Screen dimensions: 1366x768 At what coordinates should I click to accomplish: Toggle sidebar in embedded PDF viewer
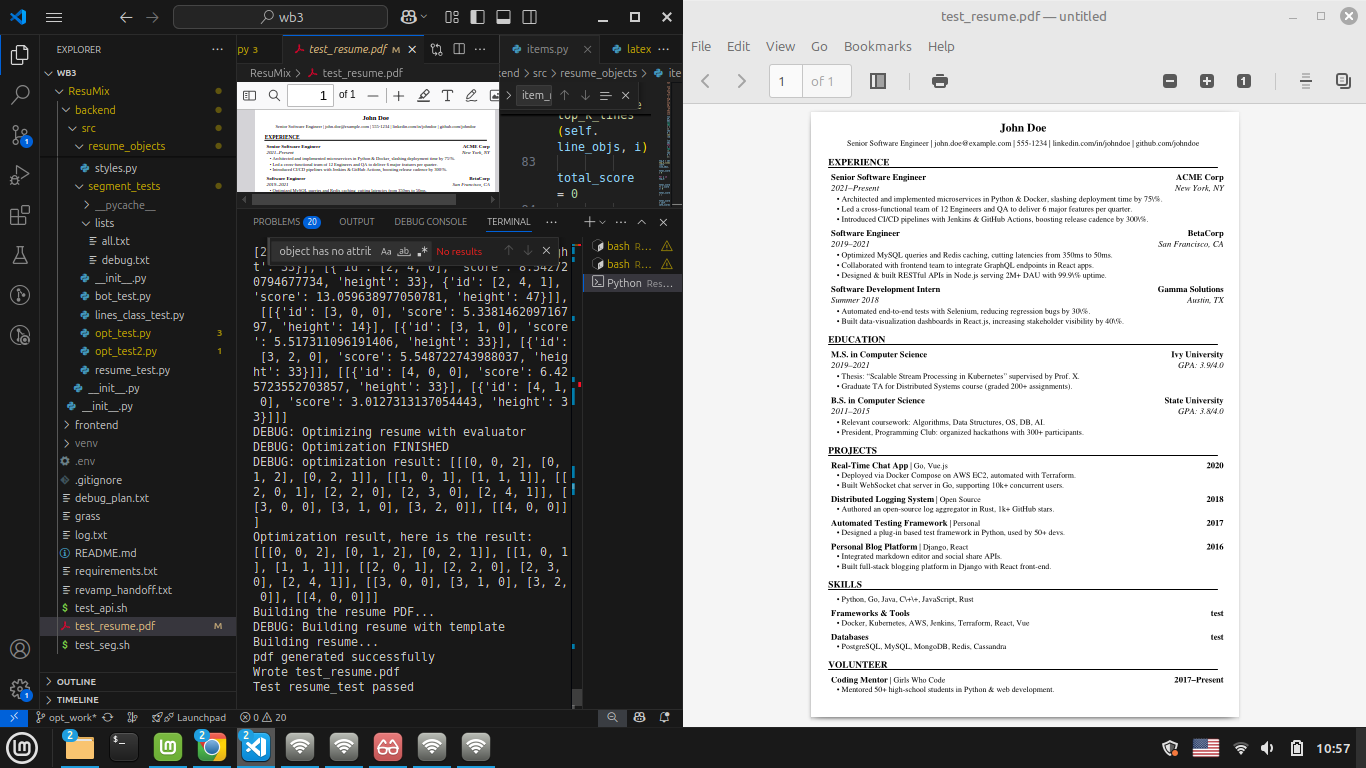(x=251, y=95)
